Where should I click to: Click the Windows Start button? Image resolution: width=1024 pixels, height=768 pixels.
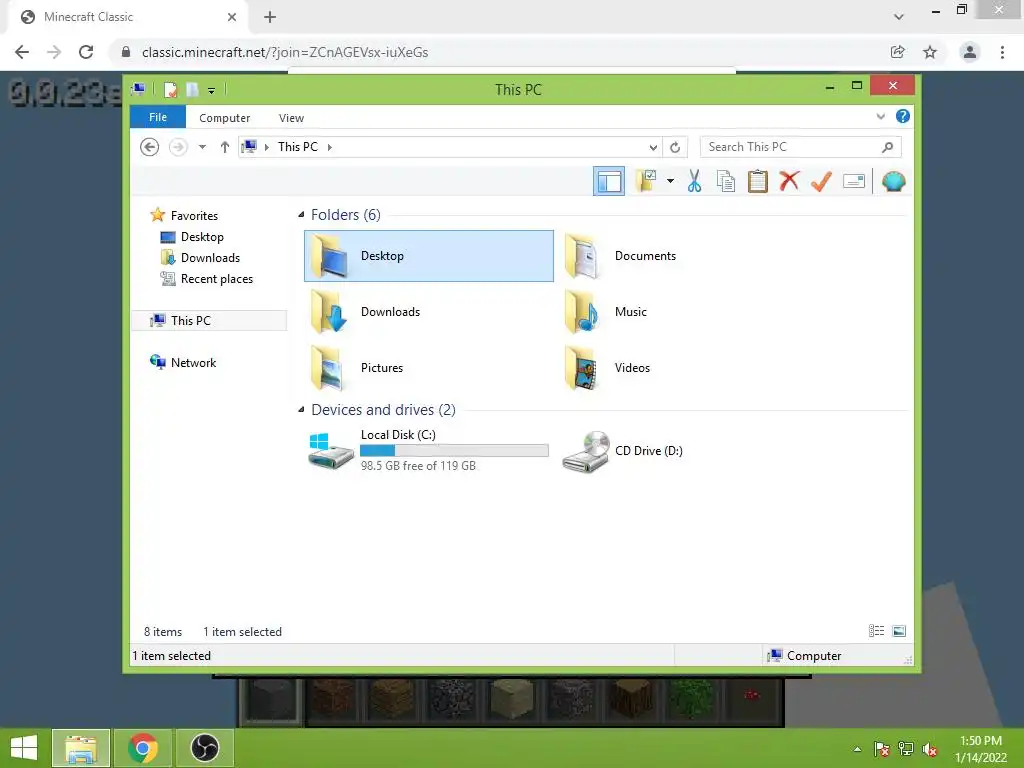tap(24, 748)
